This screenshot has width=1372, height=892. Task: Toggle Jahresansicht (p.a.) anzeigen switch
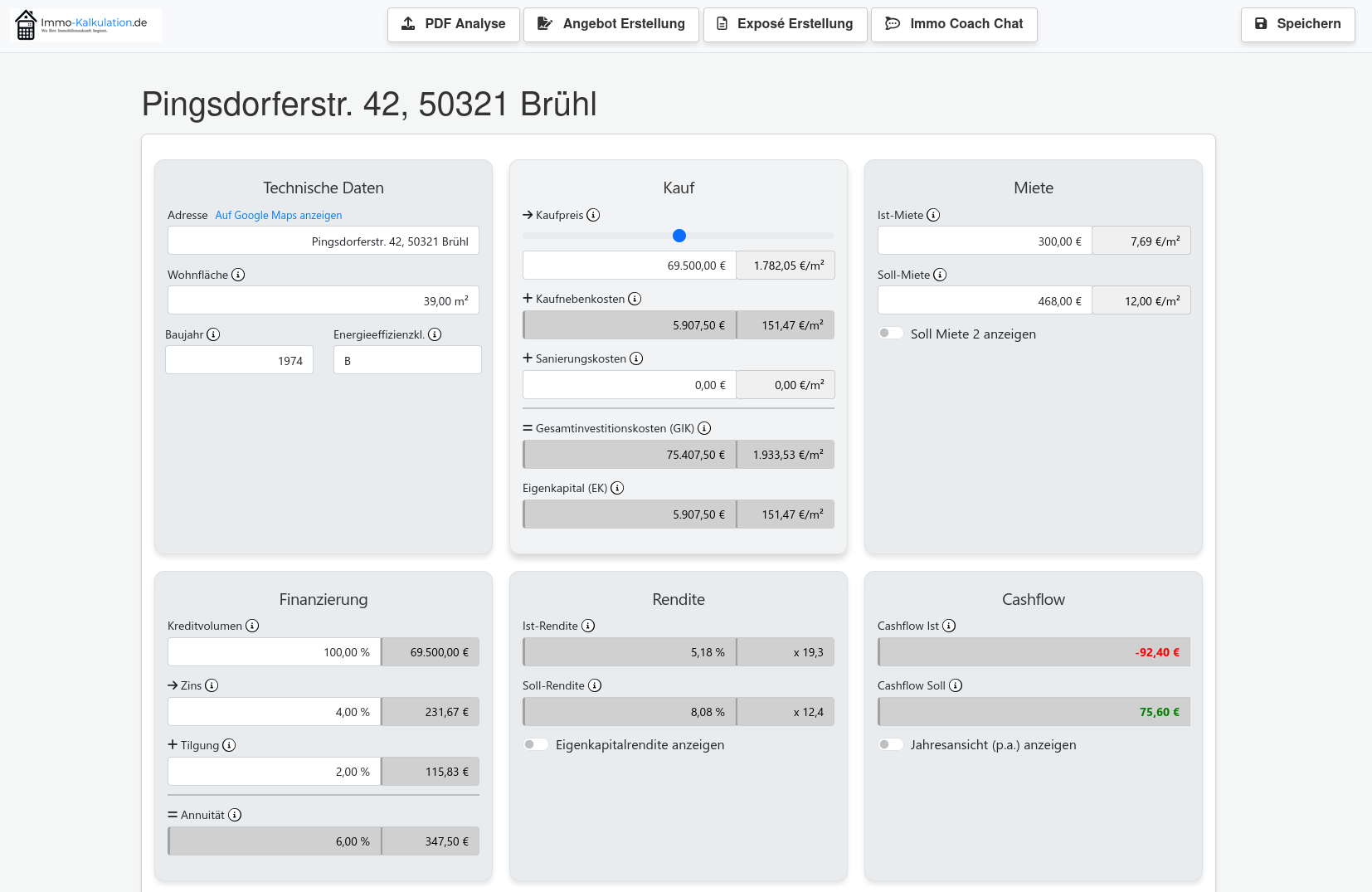[x=891, y=744]
